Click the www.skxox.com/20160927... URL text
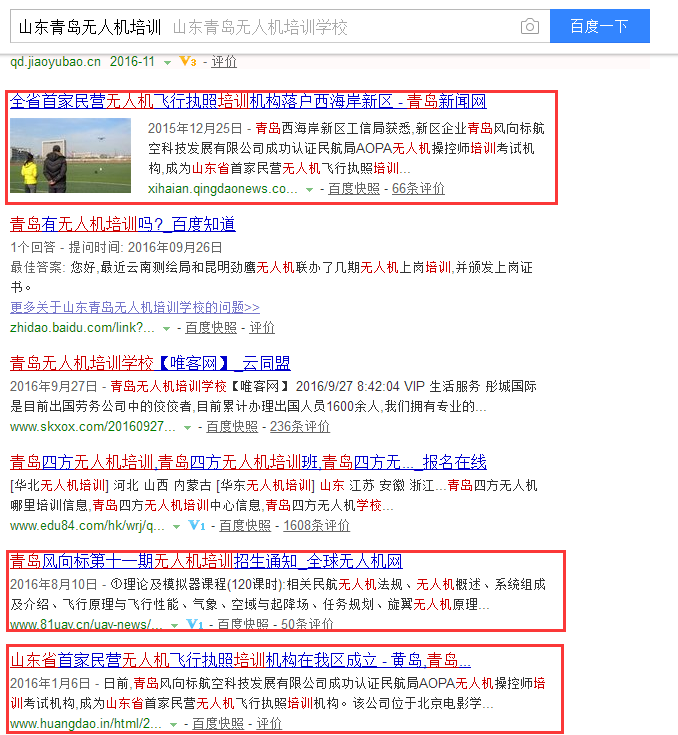The image size is (678, 735). [93, 427]
